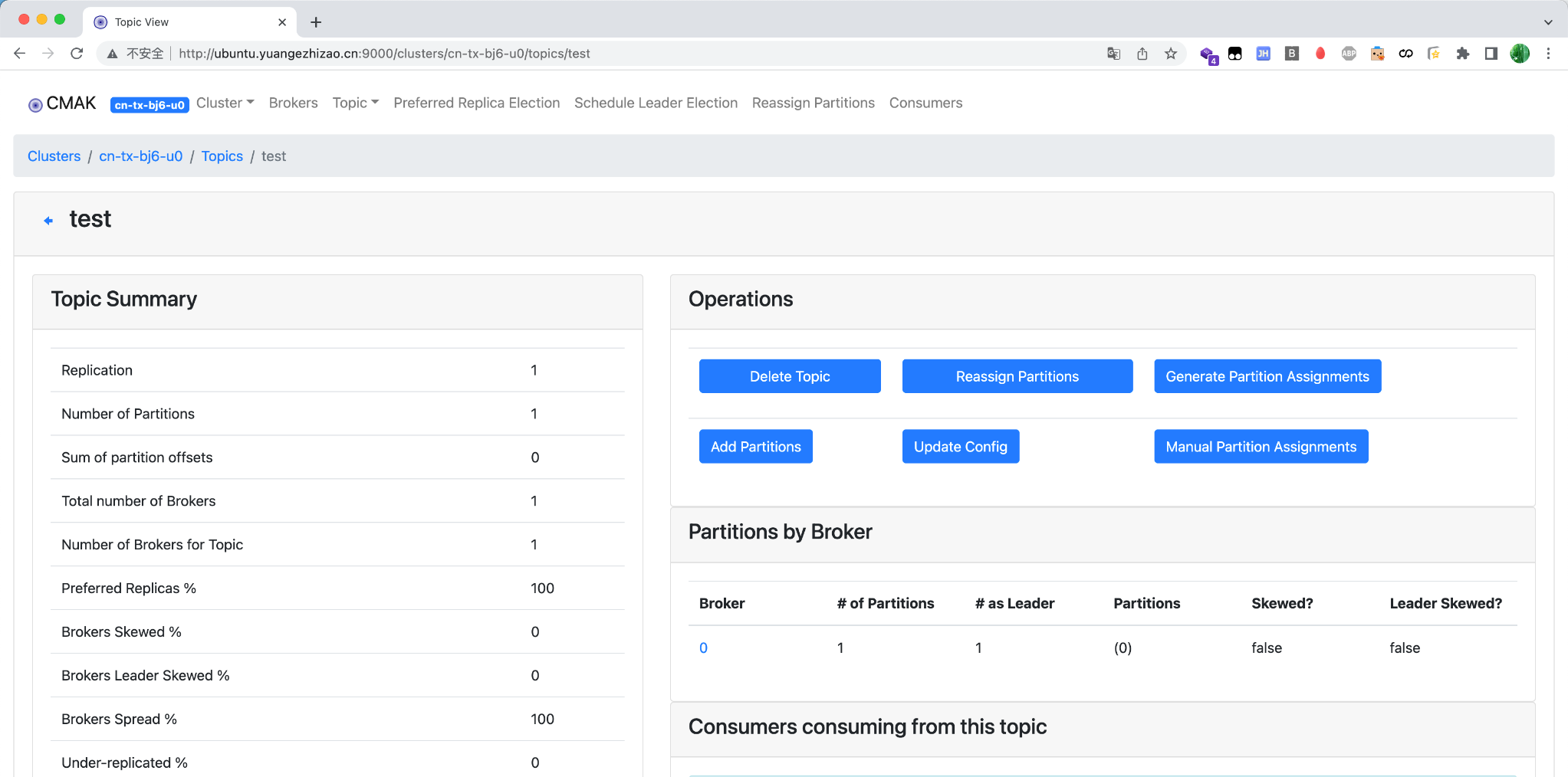The height and width of the screenshot is (777, 1568).
Task: Click the blue Reassign Partitions button
Action: pyautogui.click(x=1017, y=376)
